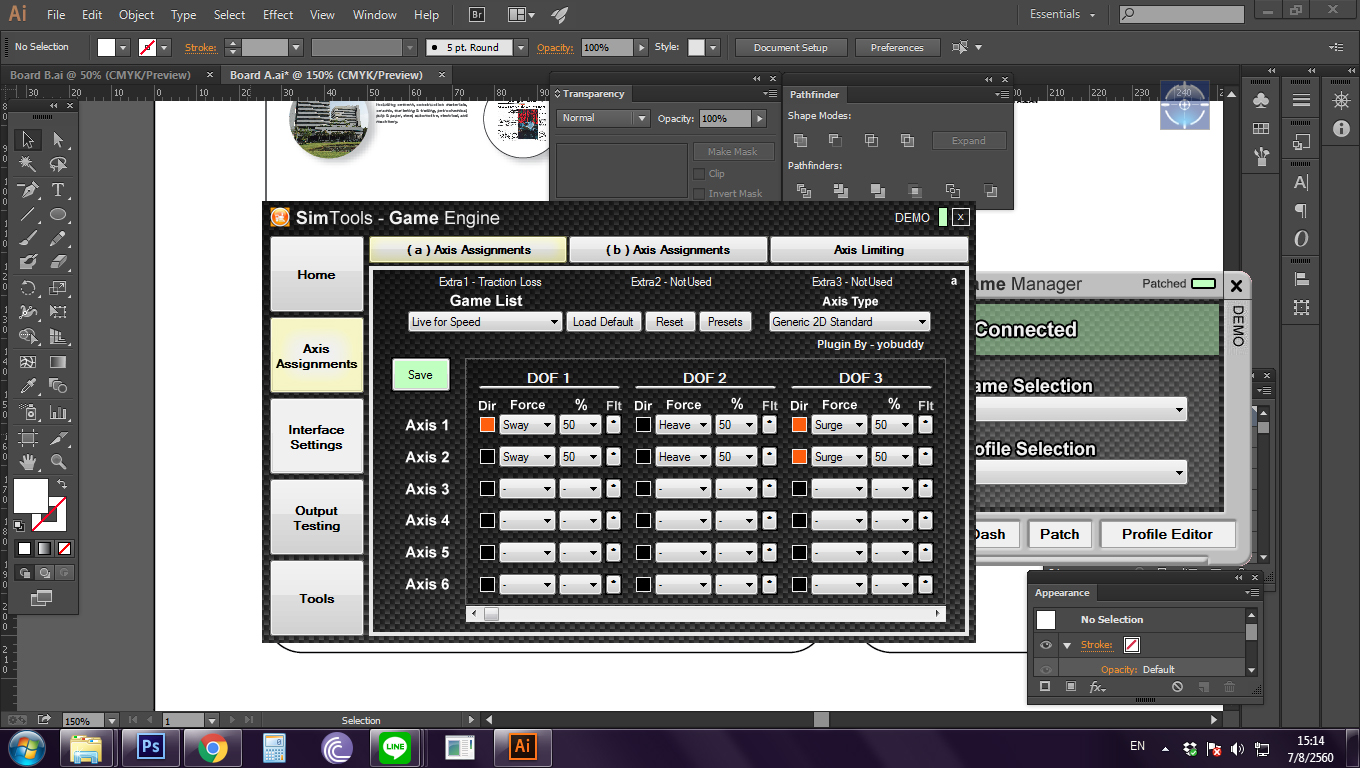Open Output Testing in SimTools sidebar
Screen dimensions: 1360x768
(316, 518)
